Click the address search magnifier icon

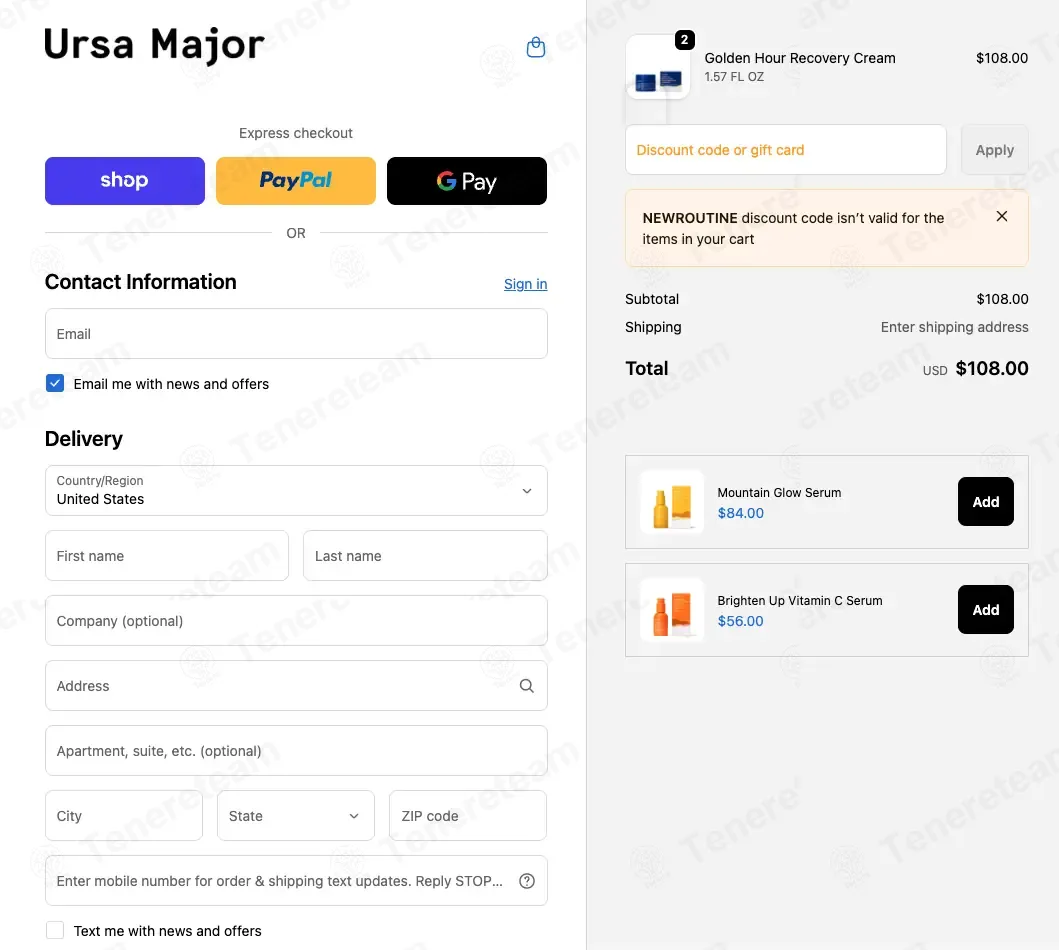pyautogui.click(x=527, y=686)
